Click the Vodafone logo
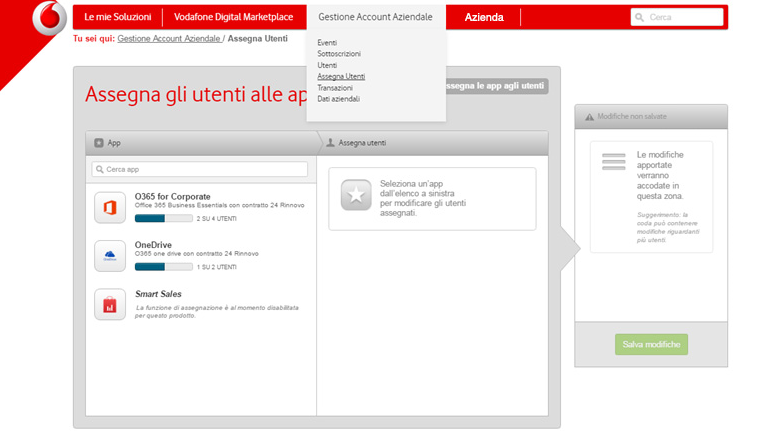This screenshot has width=762, height=448. coord(46,17)
